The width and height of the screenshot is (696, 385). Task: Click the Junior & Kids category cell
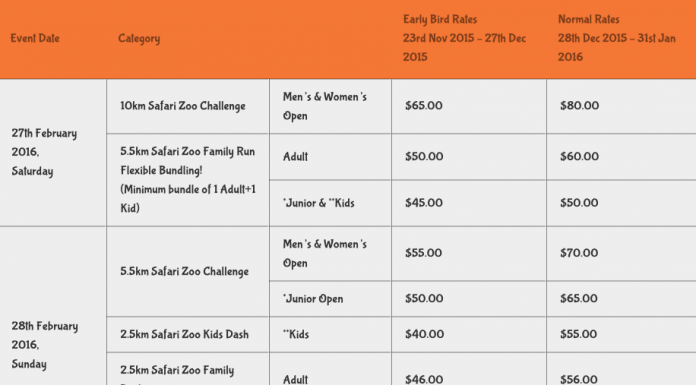click(330, 203)
